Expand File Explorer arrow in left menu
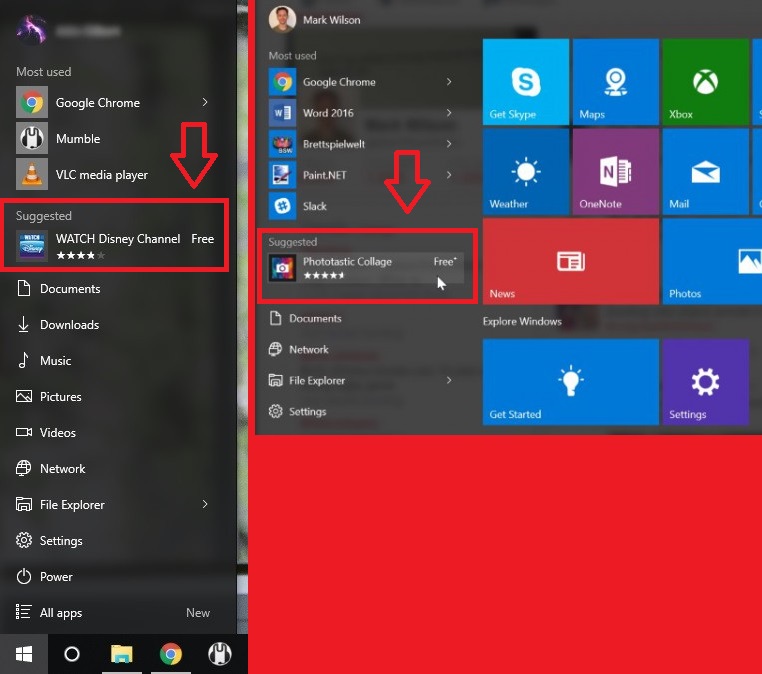 [205, 504]
